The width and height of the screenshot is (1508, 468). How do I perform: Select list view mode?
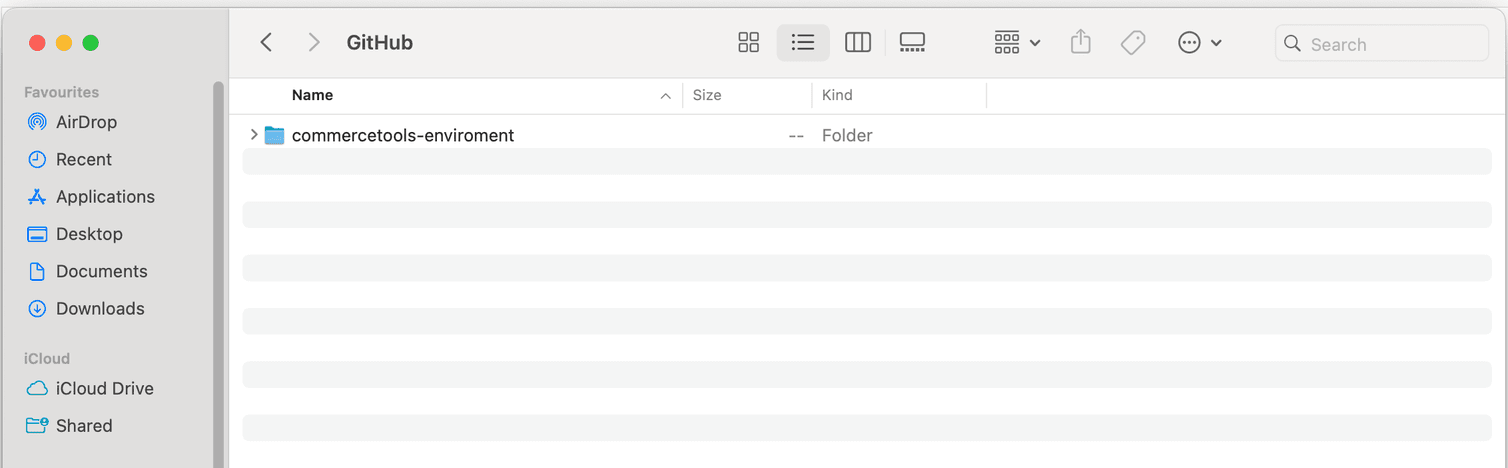(x=803, y=43)
